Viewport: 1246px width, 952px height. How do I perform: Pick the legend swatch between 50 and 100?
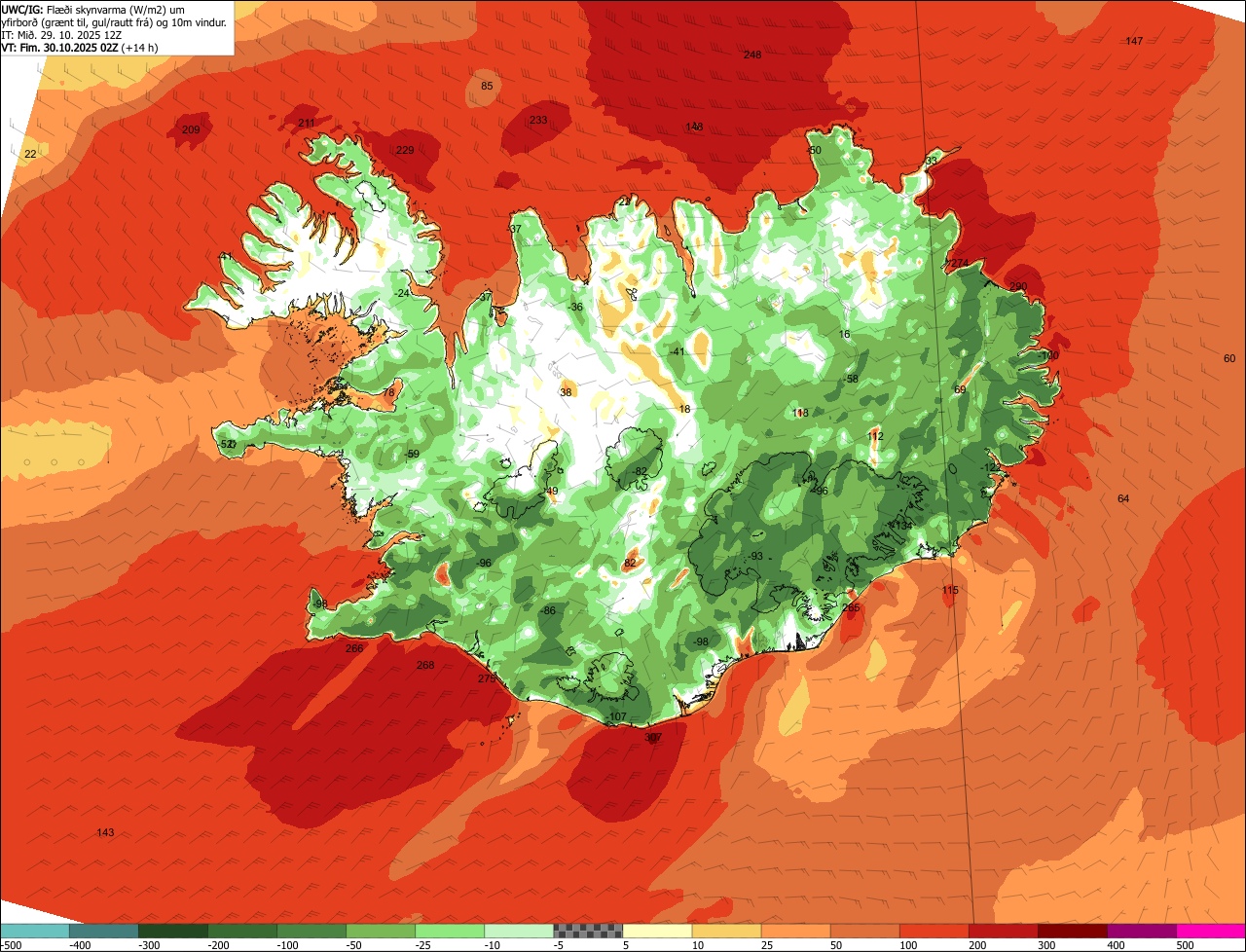point(864,931)
